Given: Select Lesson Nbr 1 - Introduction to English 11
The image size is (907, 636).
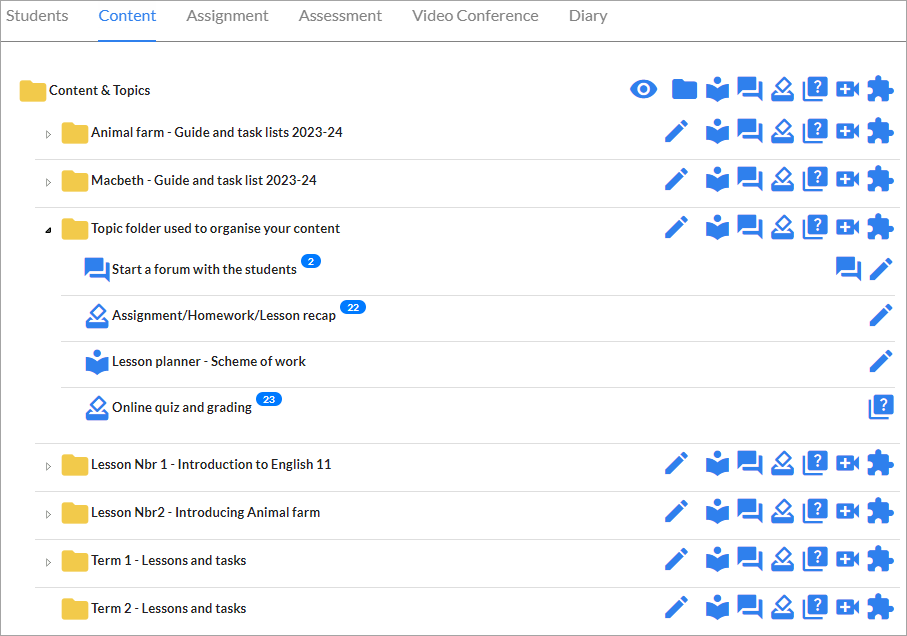Looking at the screenshot, I should pyautogui.click(x=211, y=464).
